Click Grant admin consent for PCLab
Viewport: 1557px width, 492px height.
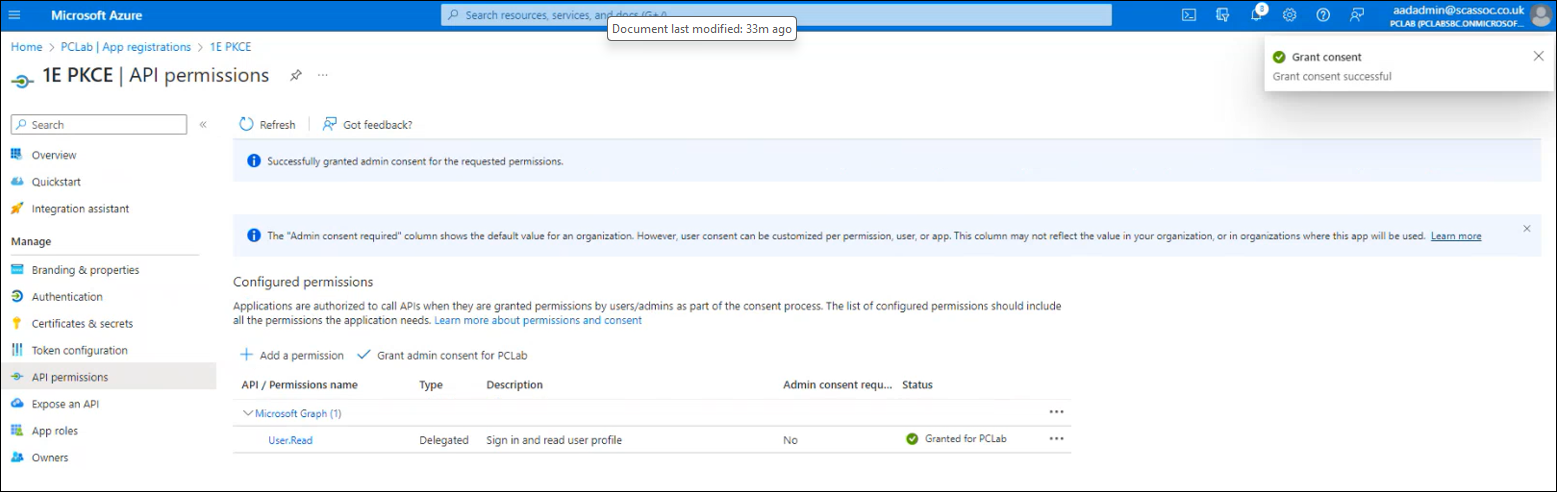point(442,356)
